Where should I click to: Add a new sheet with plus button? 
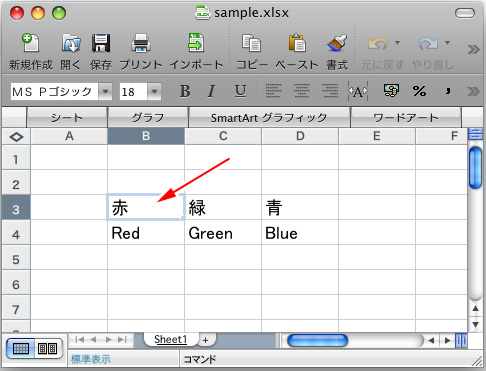206,340
